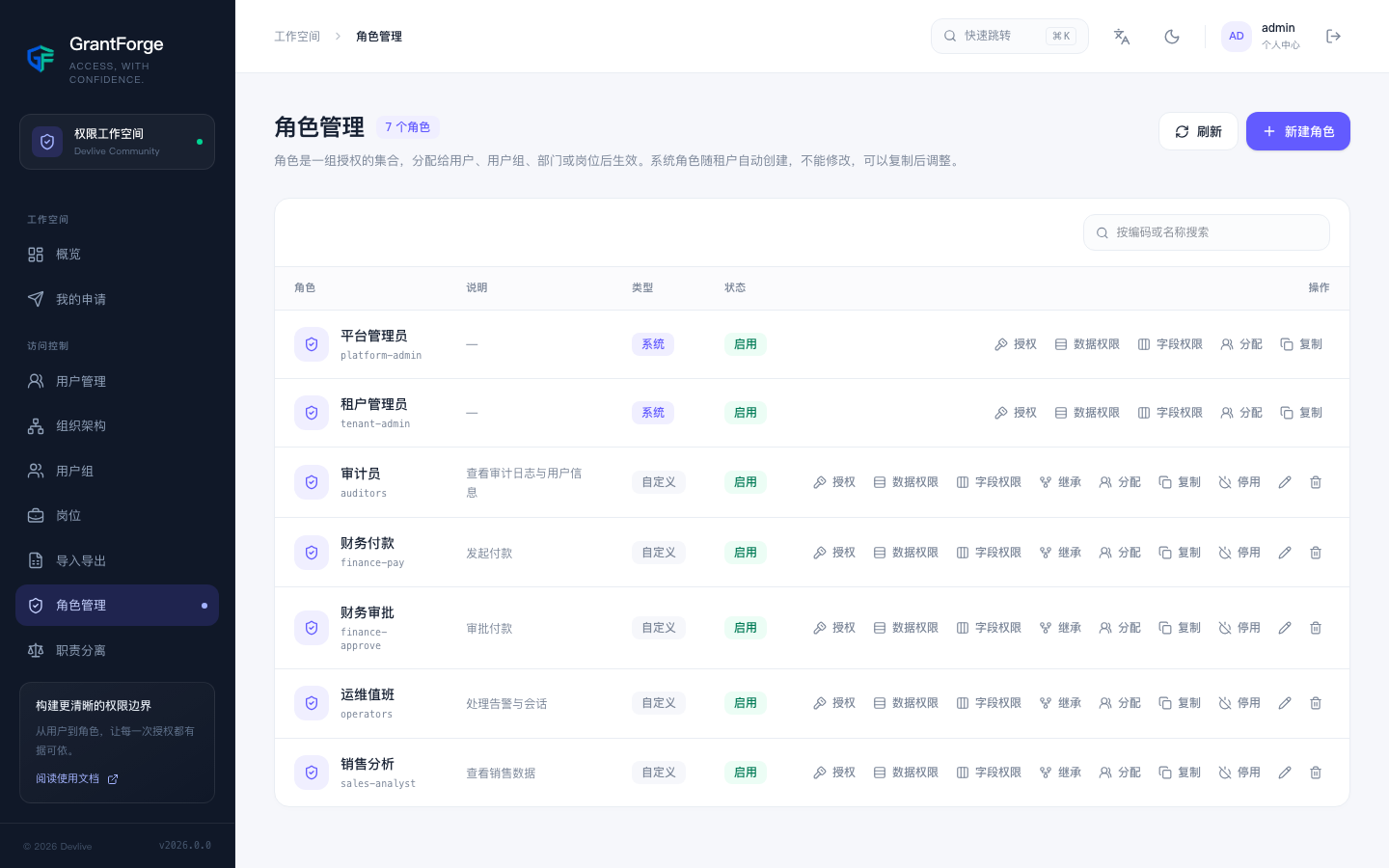Screen dimensions: 1389x868
Task: Click the 工作空间 breadcrumb
Action: click(297, 37)
